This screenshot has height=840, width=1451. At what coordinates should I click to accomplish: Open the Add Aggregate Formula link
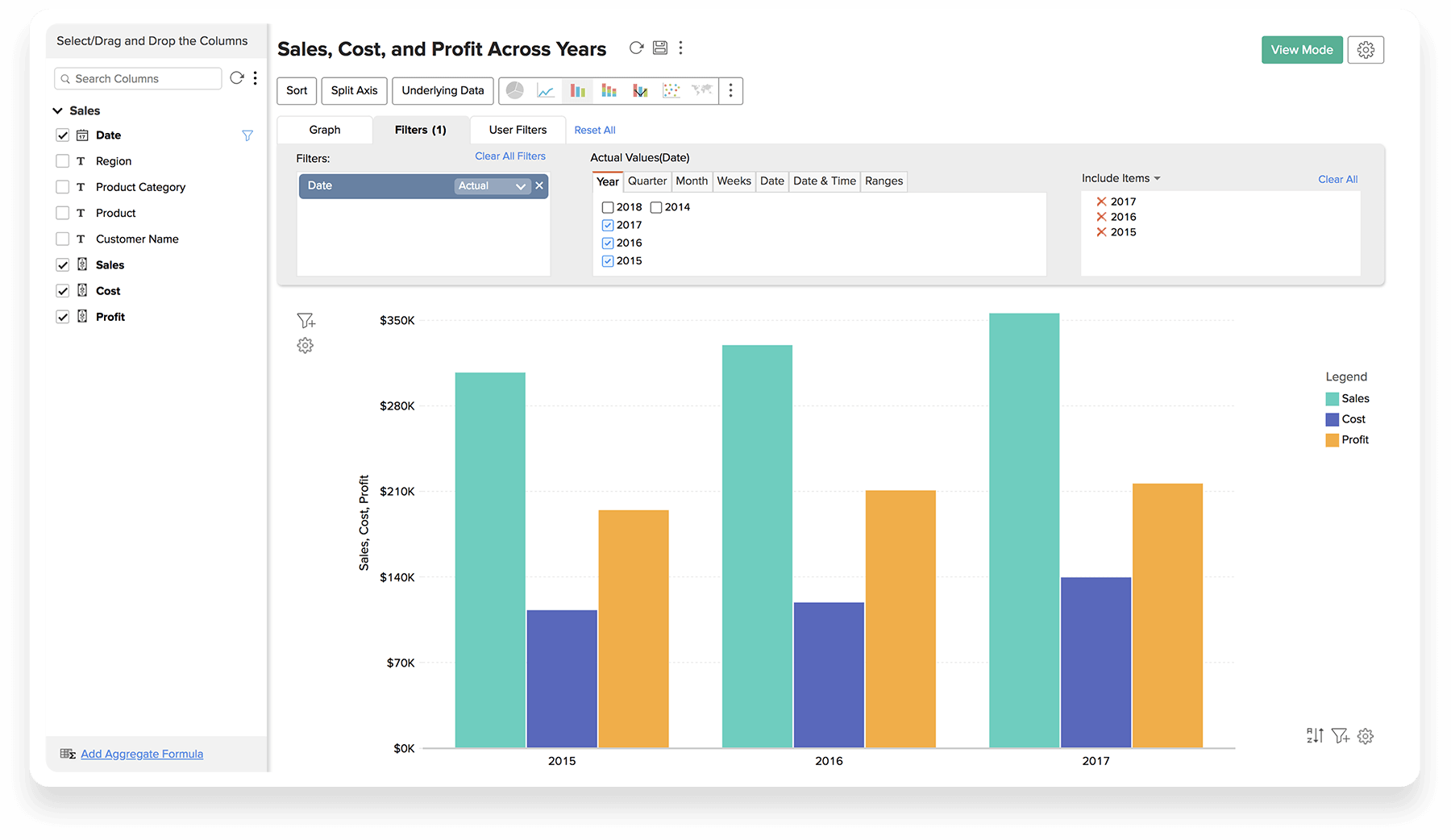tap(142, 754)
